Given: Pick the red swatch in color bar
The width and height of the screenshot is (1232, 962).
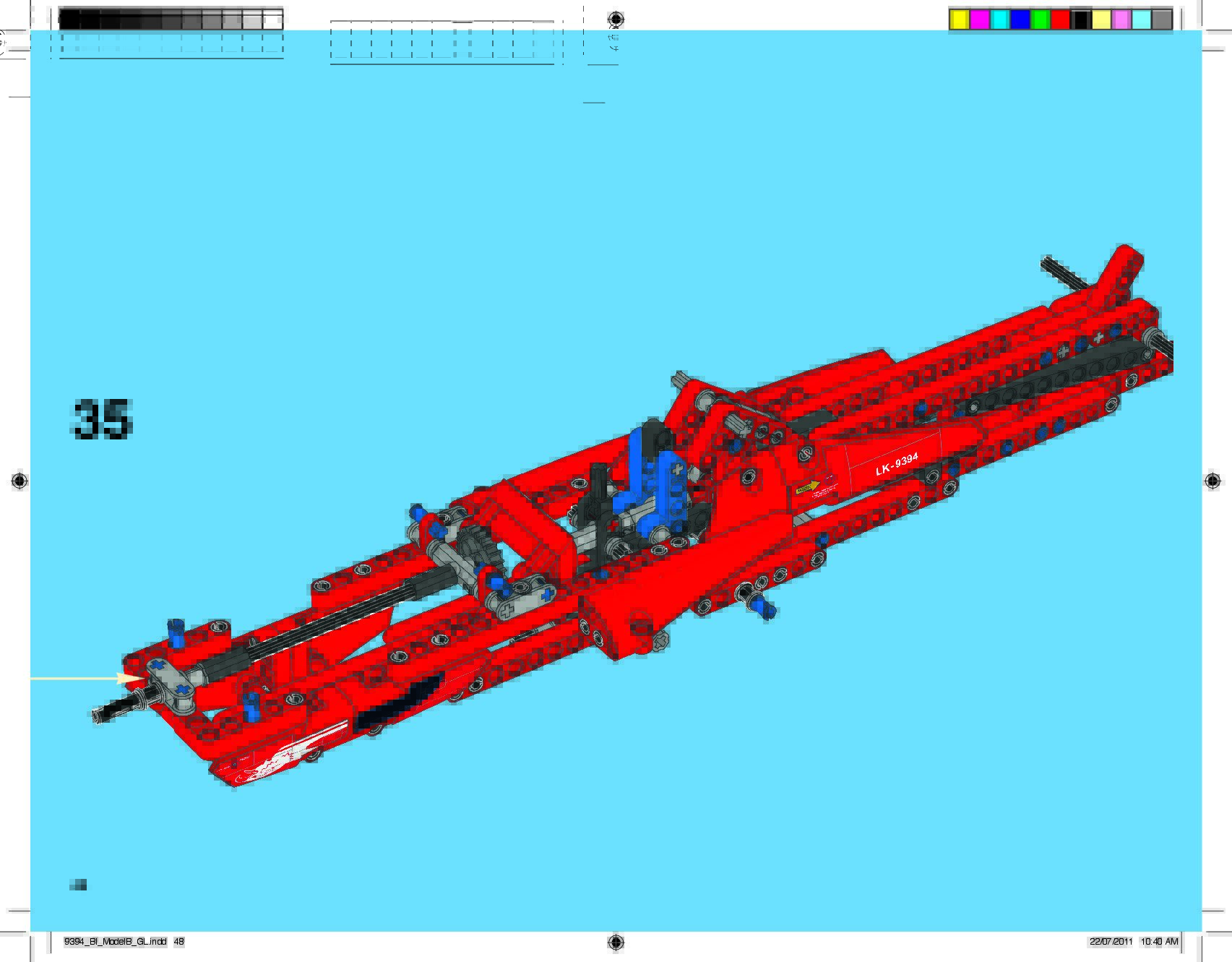Looking at the screenshot, I should (x=1060, y=20).
